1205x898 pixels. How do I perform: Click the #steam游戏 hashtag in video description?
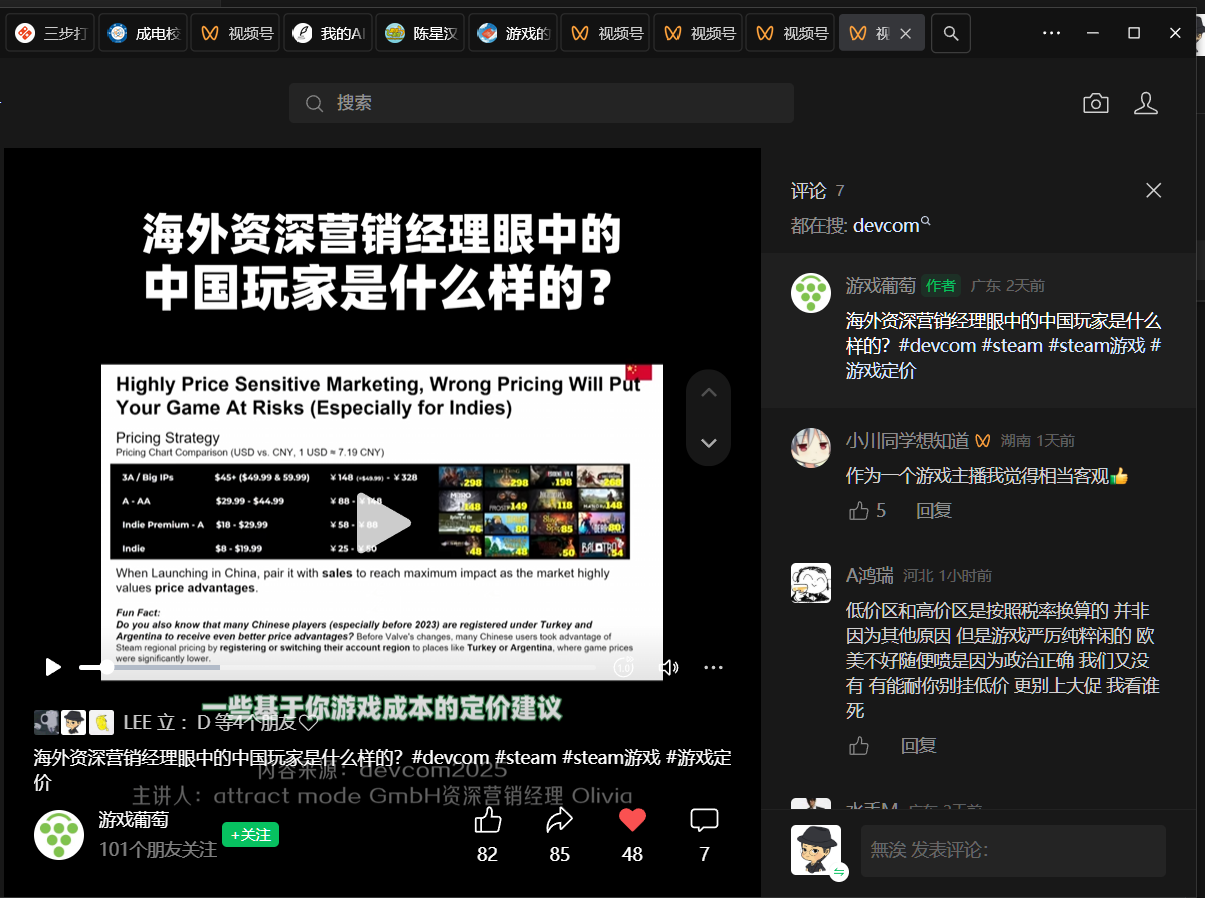click(611, 757)
